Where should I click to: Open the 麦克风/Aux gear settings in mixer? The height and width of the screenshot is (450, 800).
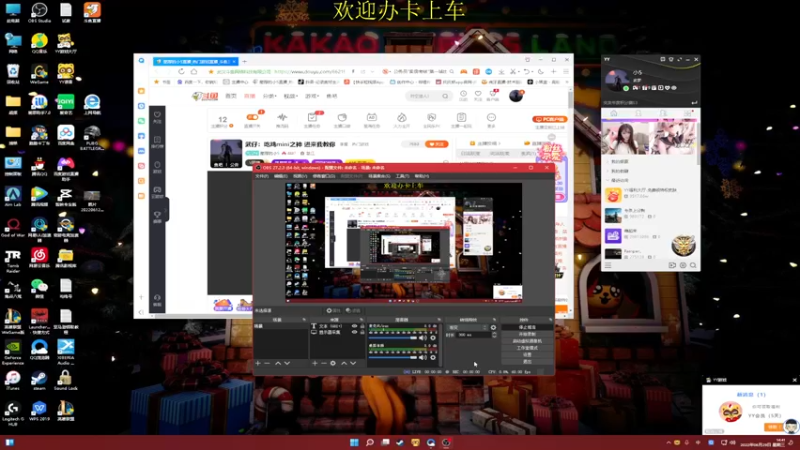(x=433, y=338)
